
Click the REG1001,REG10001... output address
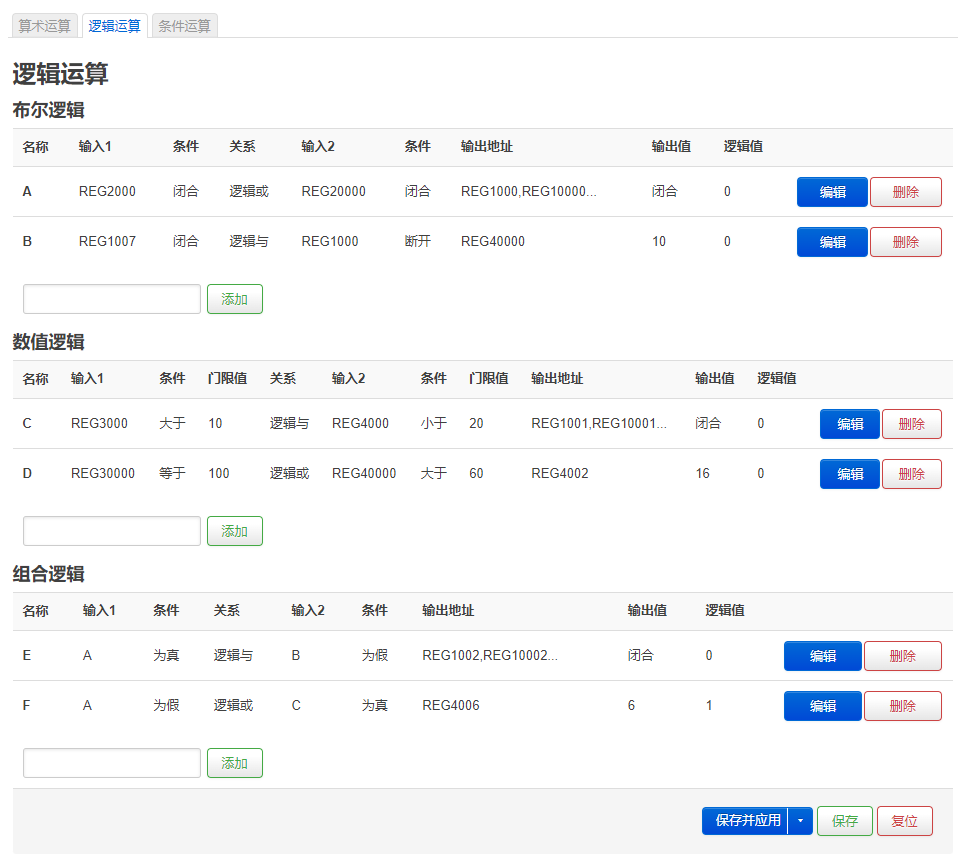(599, 424)
